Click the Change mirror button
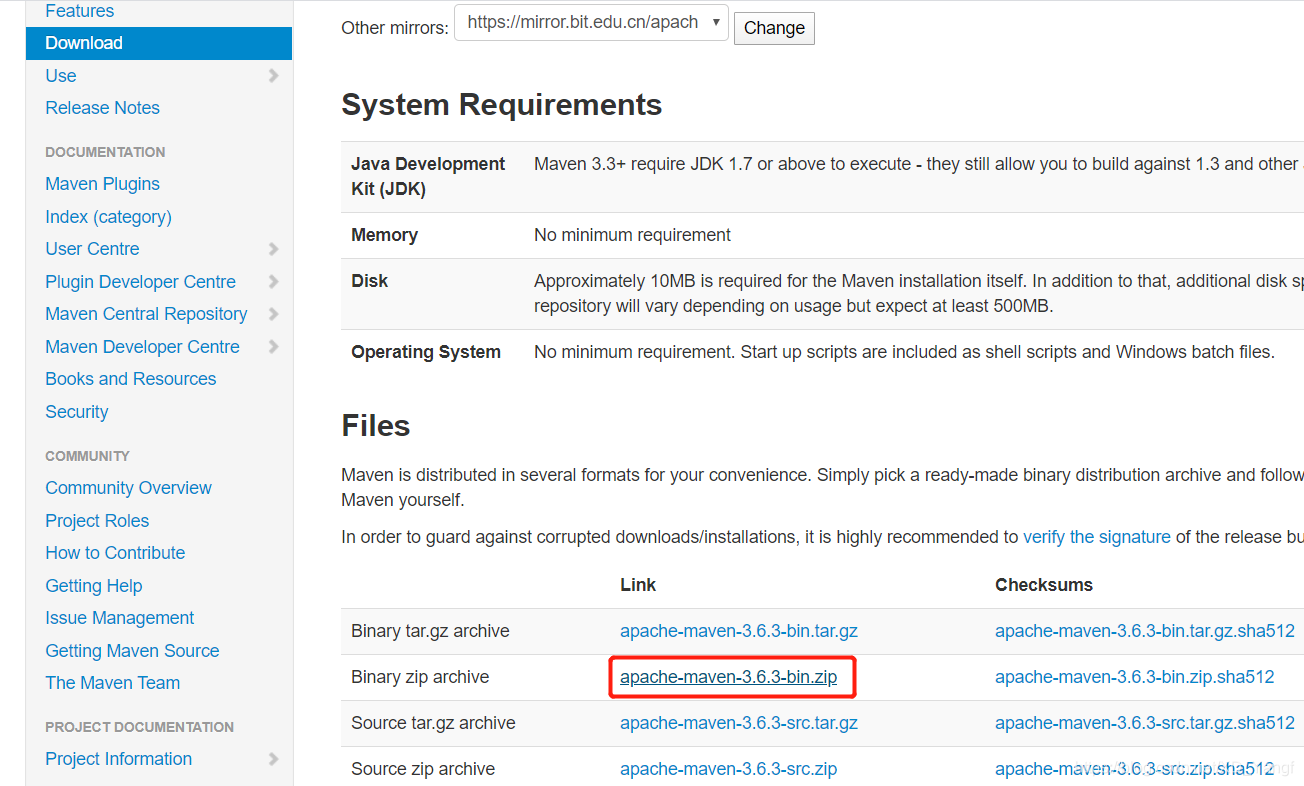Image resolution: width=1304 pixels, height=786 pixels. coord(774,28)
